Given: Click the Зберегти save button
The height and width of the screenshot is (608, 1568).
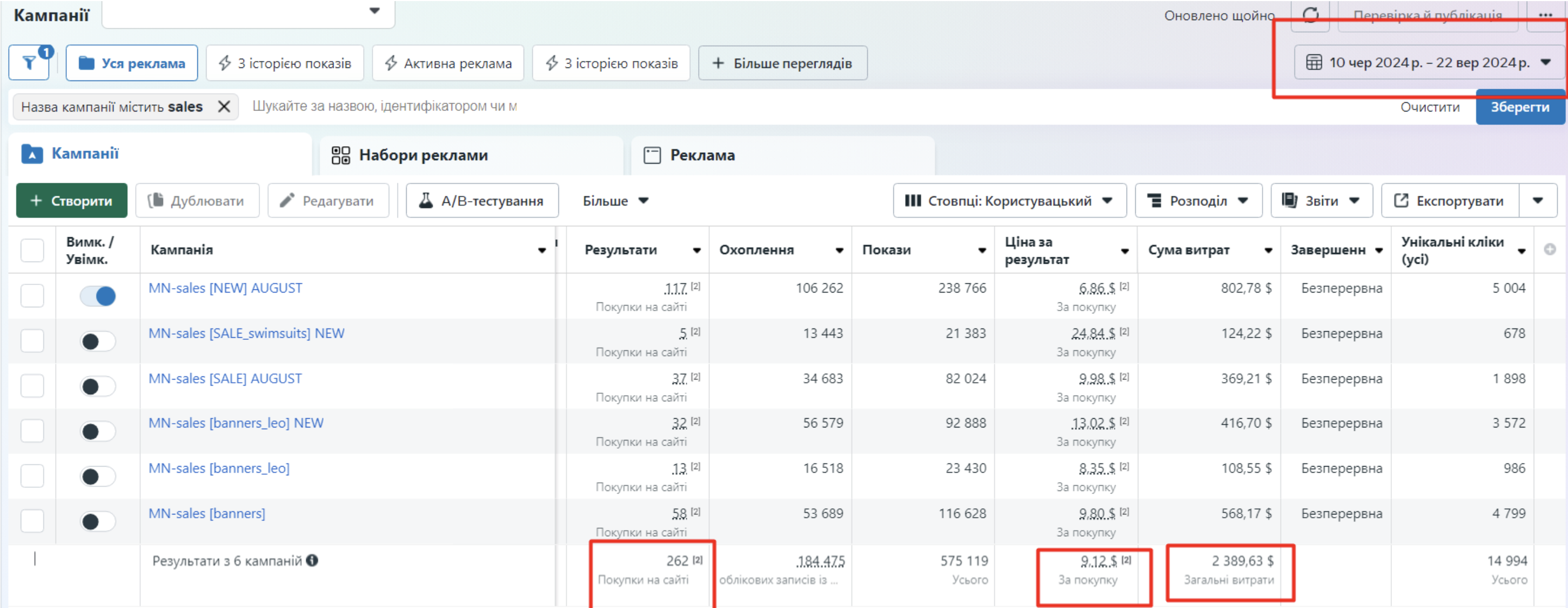Looking at the screenshot, I should pos(1520,107).
